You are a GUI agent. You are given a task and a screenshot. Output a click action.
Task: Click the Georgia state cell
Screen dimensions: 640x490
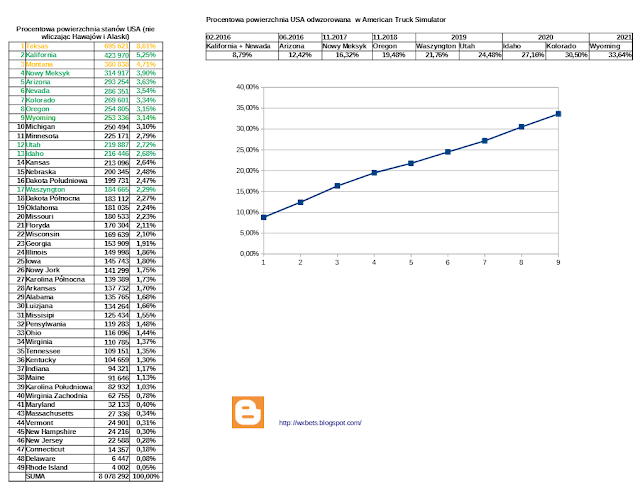tap(60, 244)
